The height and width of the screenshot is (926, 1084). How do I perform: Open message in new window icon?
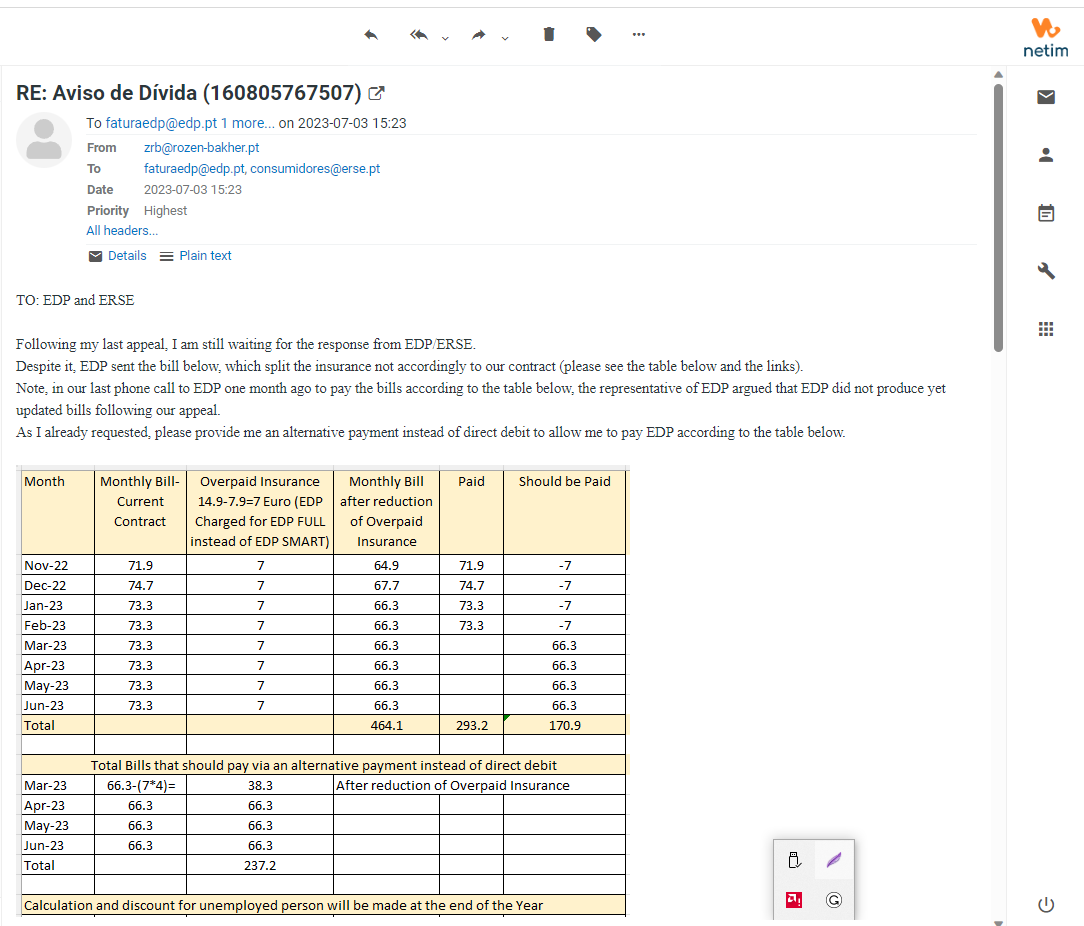pyautogui.click(x=377, y=93)
